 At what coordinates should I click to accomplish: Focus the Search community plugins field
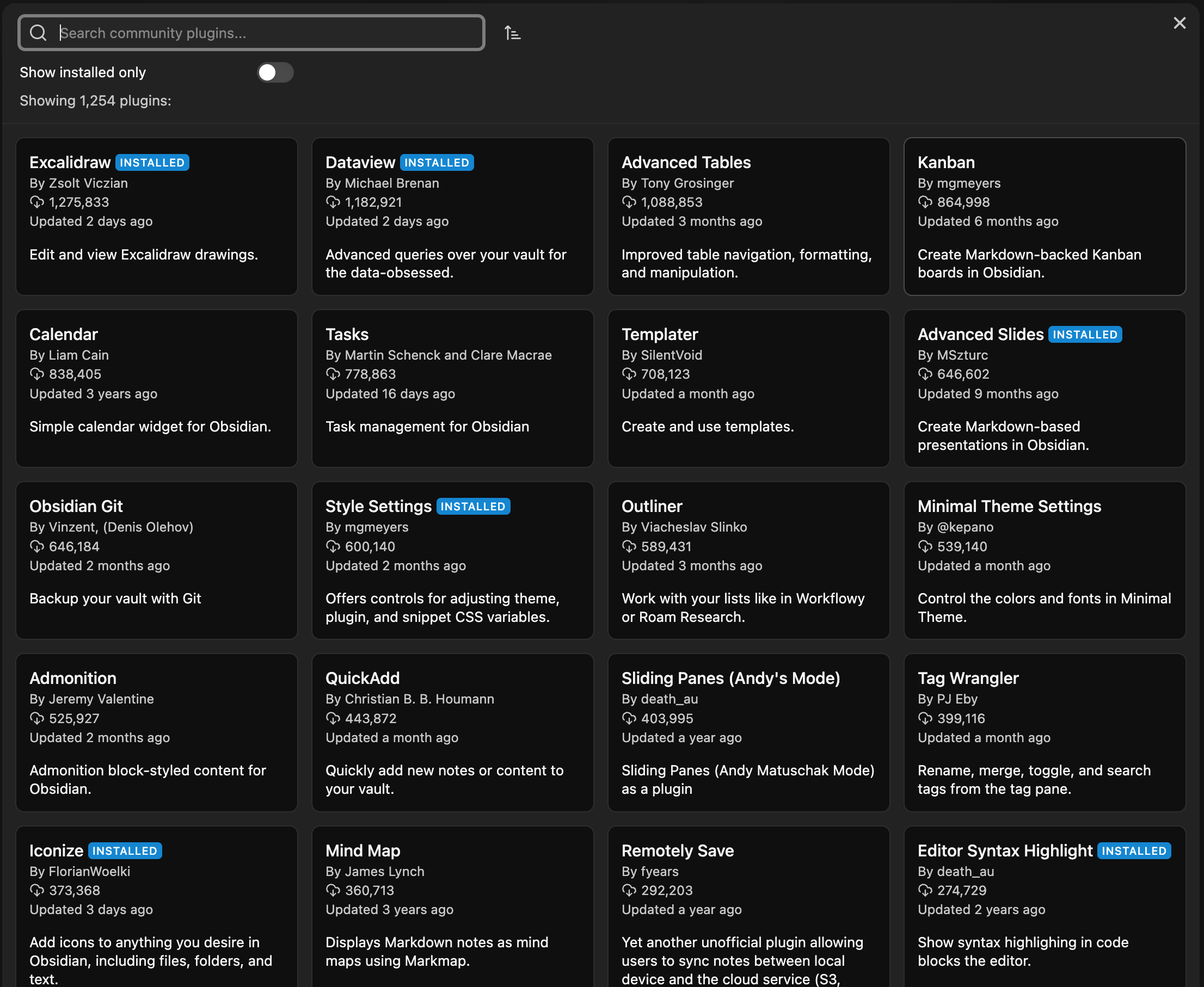(x=251, y=33)
